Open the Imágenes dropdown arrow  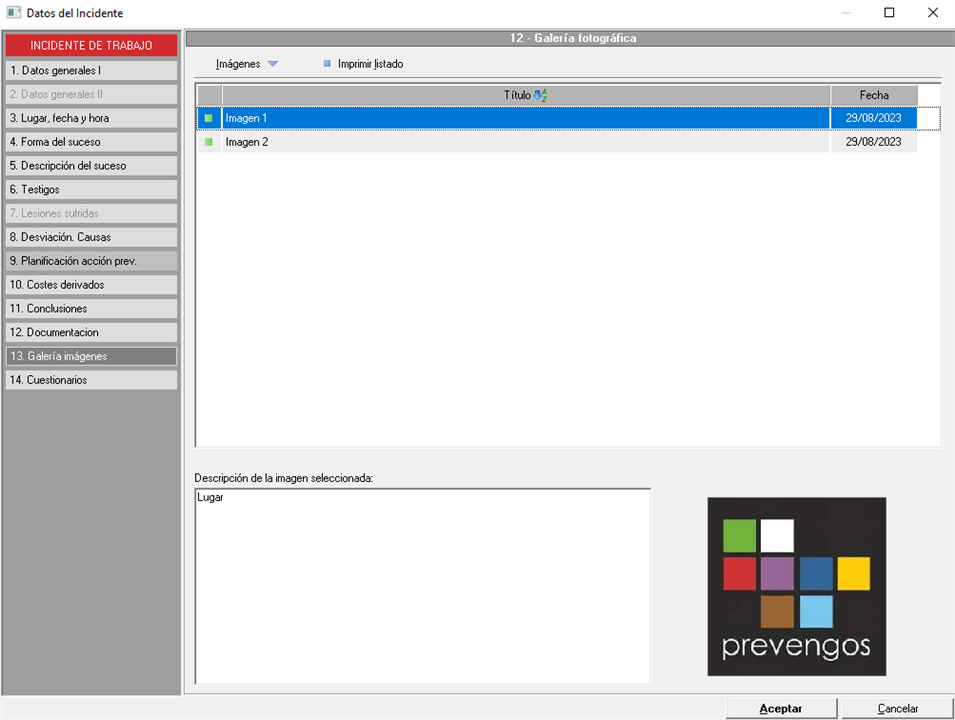tap(273, 64)
